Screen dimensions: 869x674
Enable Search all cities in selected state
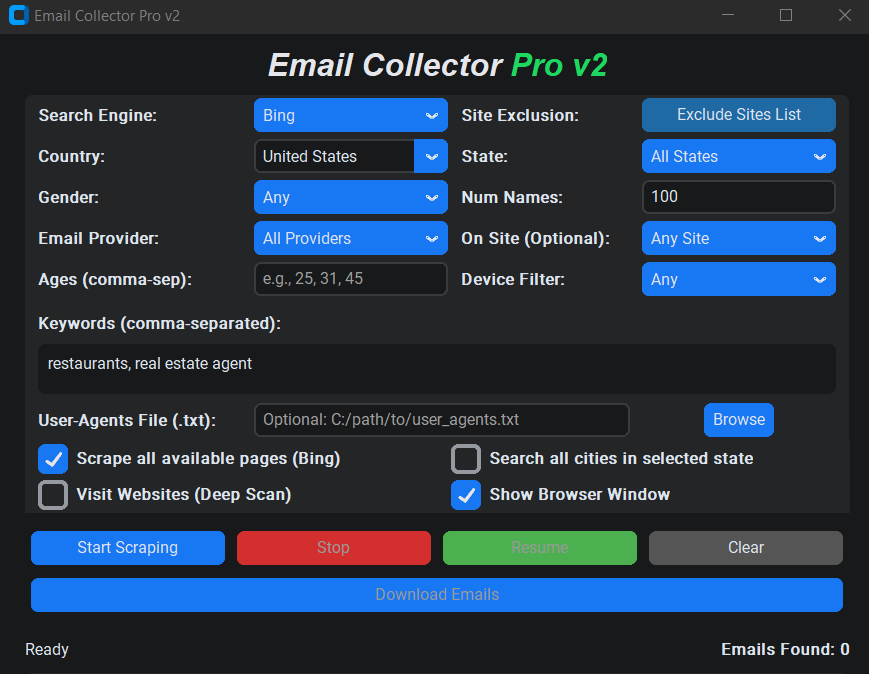466,458
